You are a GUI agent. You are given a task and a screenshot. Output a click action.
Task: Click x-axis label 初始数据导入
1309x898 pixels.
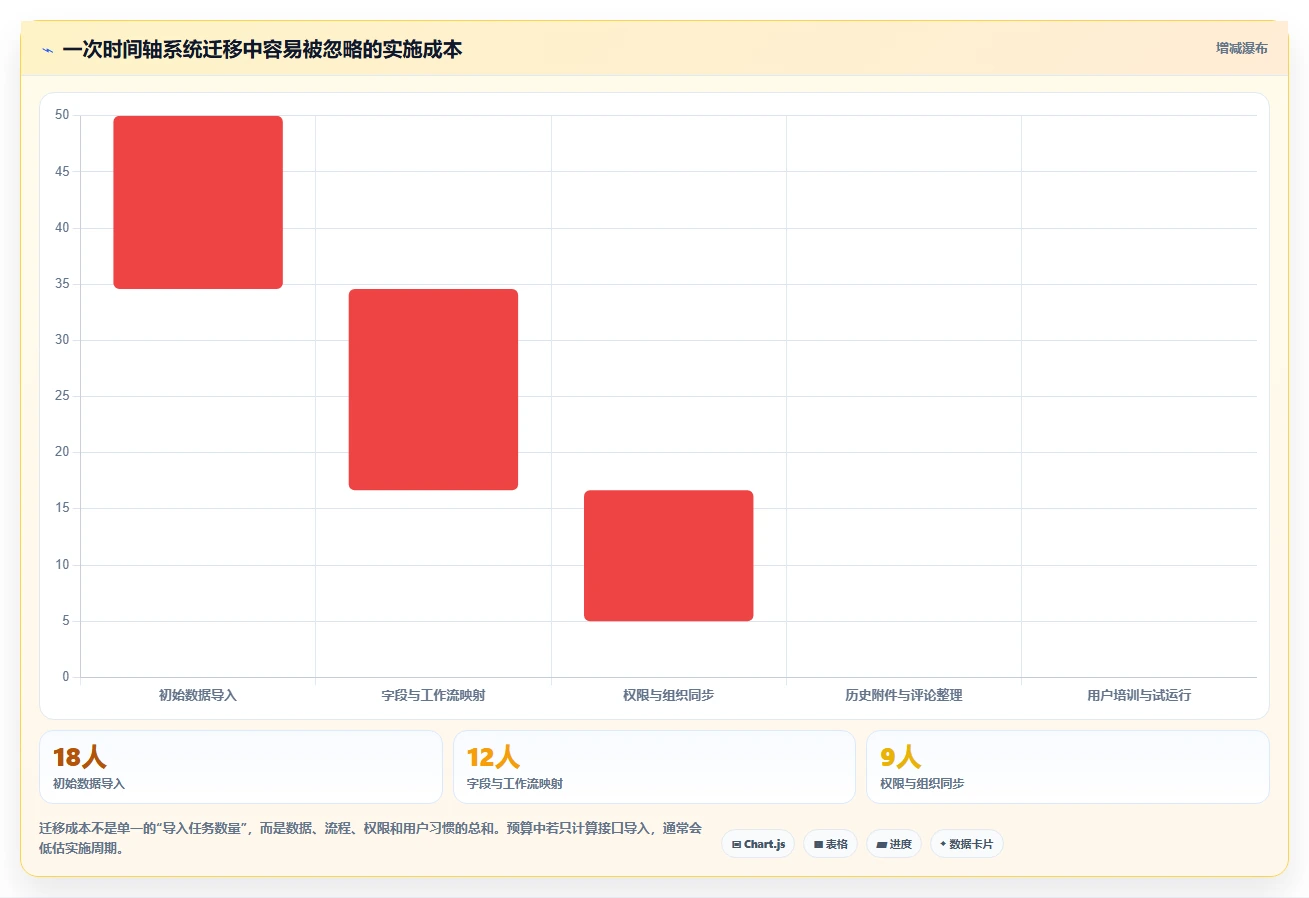click(198, 695)
